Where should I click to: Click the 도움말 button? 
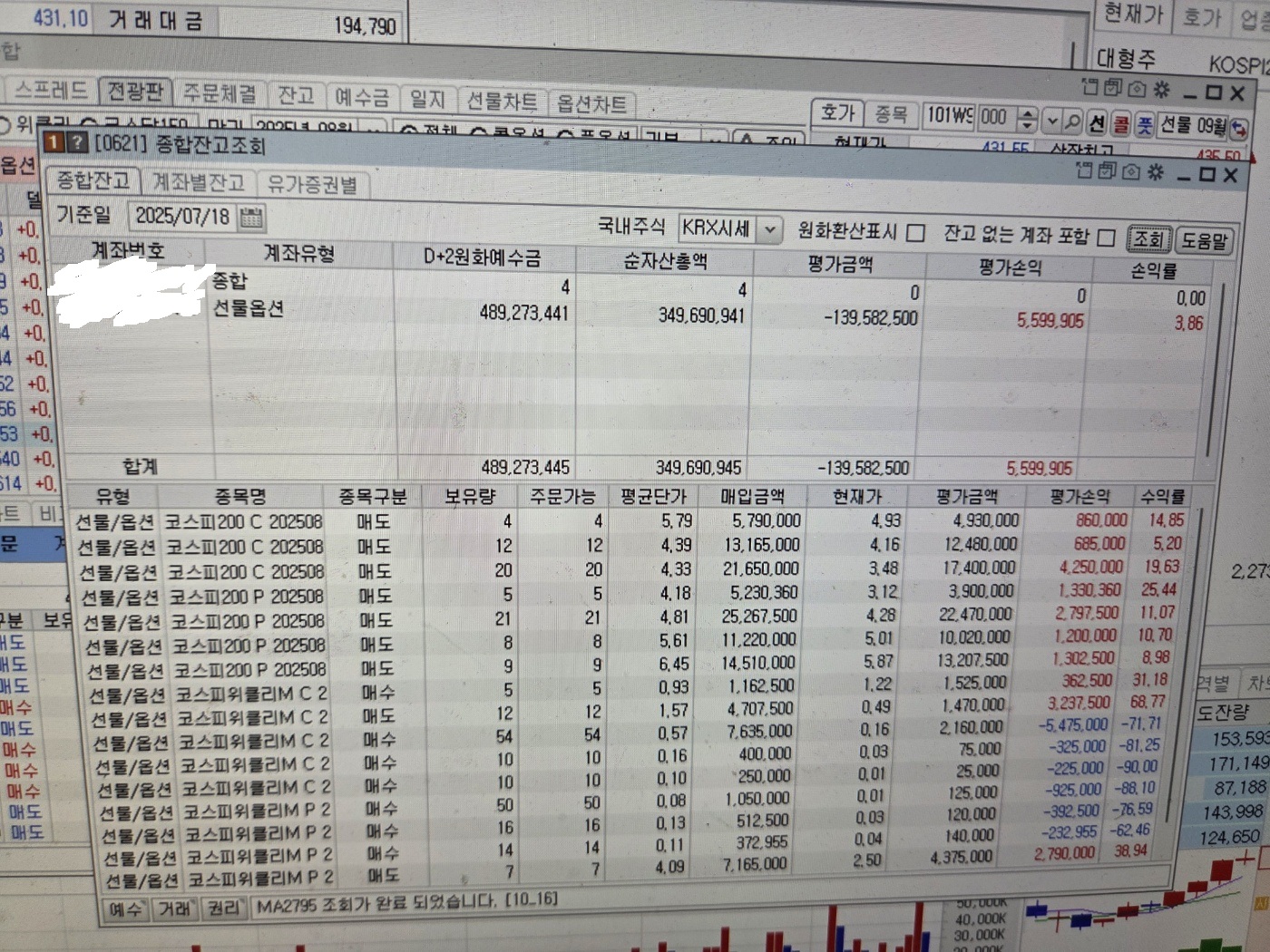(1204, 241)
